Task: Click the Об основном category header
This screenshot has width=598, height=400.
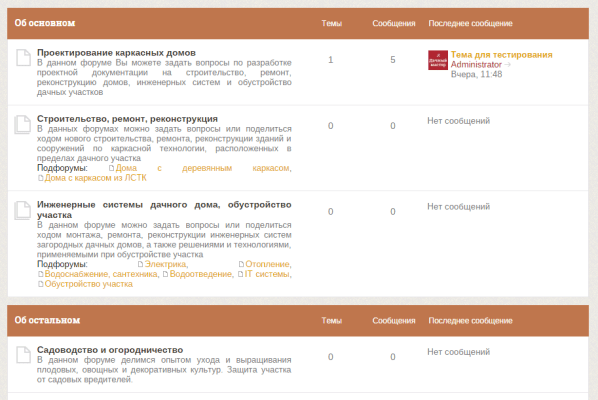Action: (x=45, y=23)
